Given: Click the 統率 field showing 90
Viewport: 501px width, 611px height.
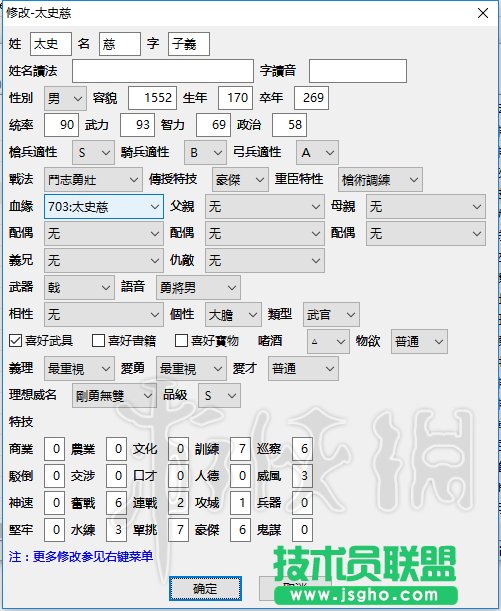Looking at the screenshot, I should 62,125.
